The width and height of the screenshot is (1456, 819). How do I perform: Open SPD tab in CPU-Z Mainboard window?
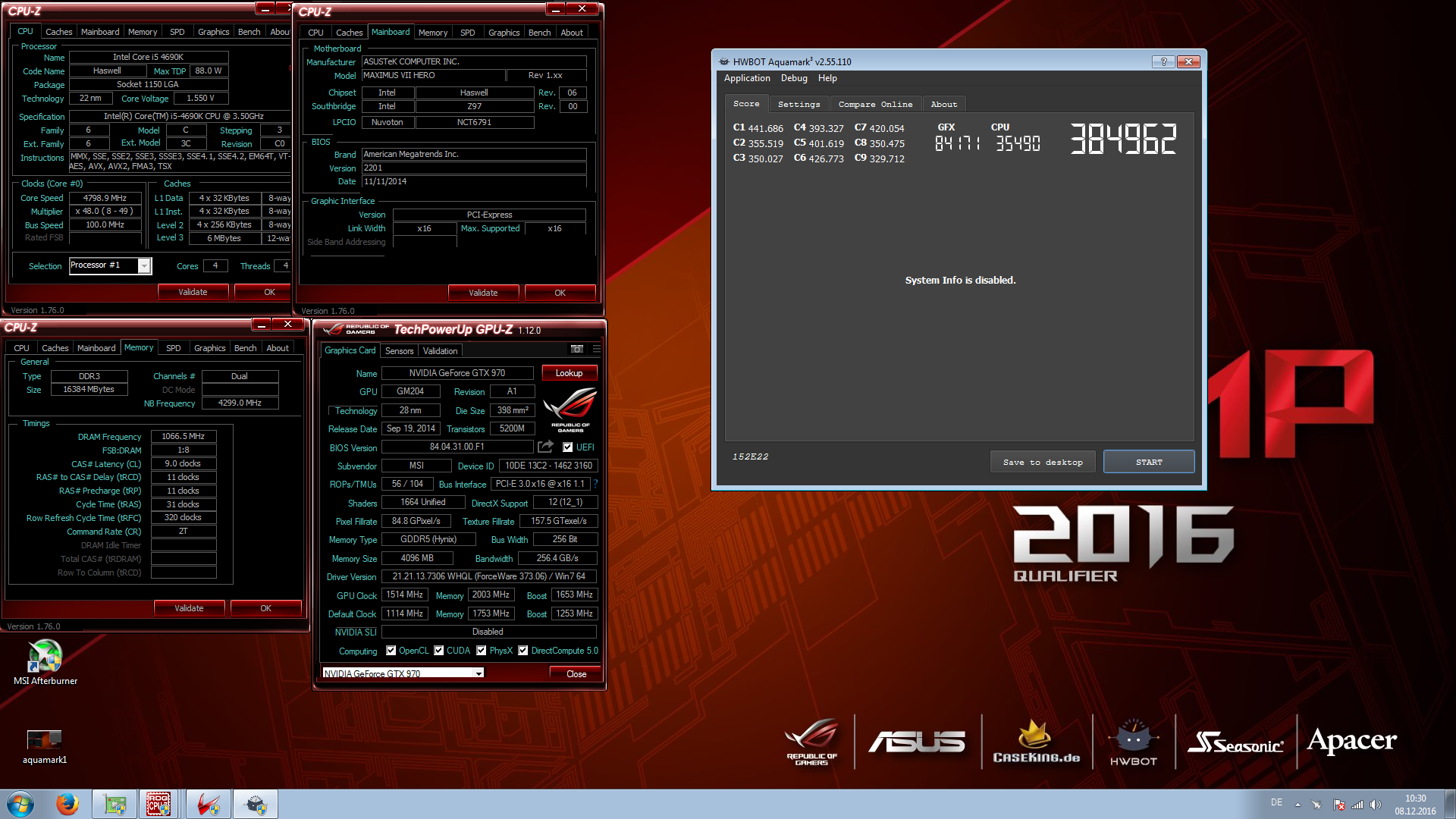(467, 33)
